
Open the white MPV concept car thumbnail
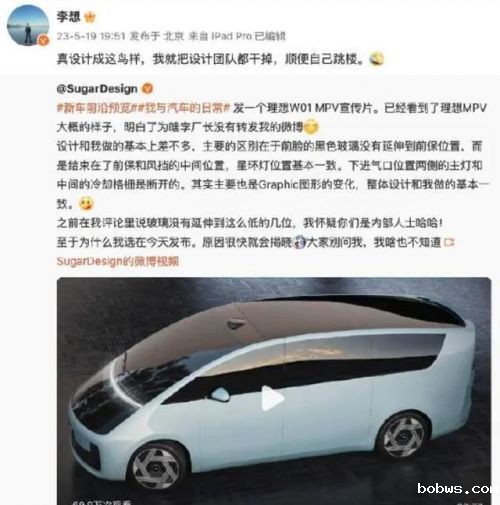click(x=274, y=391)
